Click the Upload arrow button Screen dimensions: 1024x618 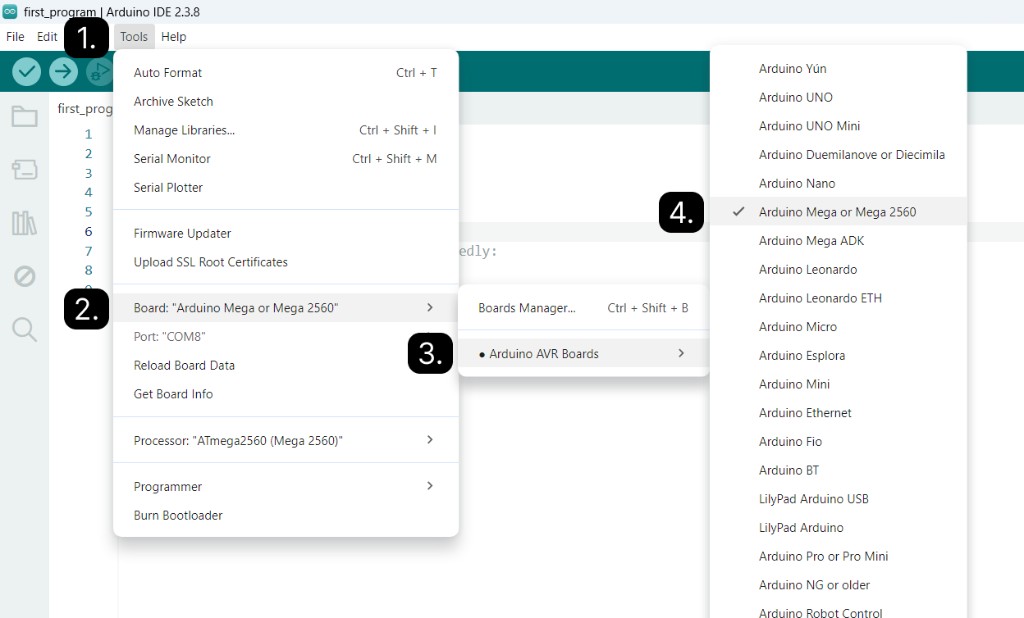coord(63,71)
